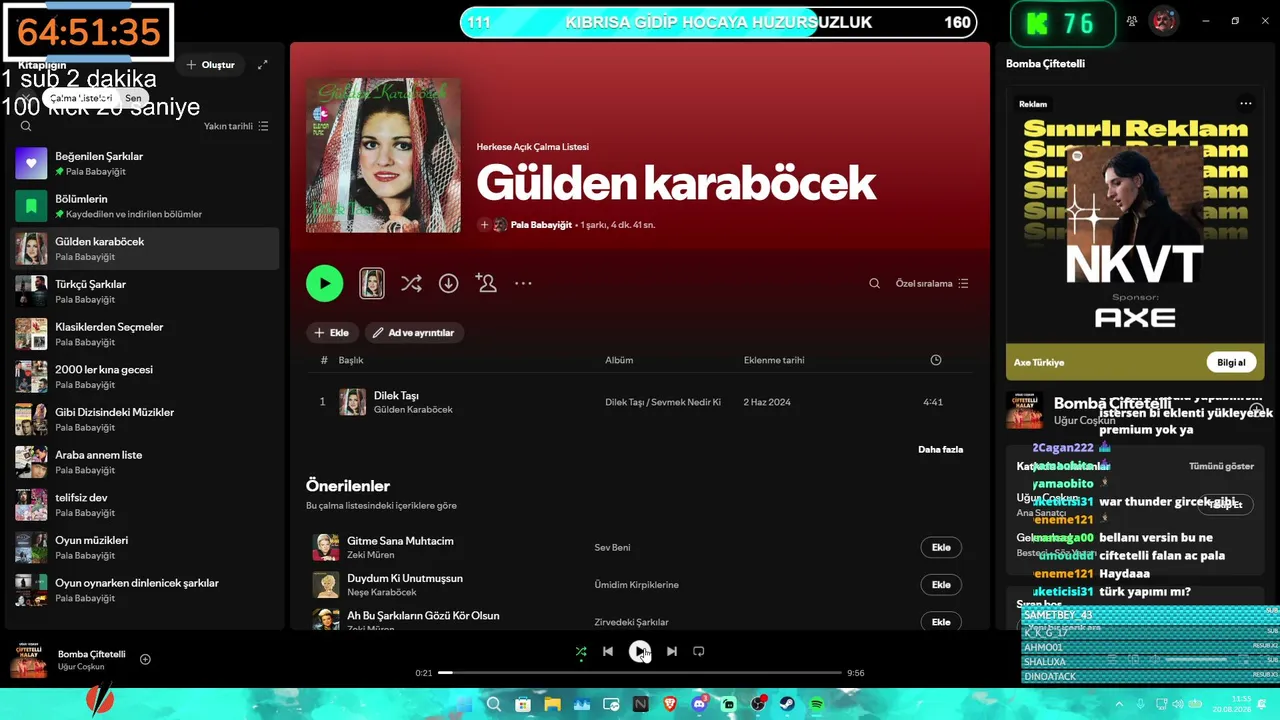The height and width of the screenshot is (720, 1280).
Task: Toggle shuffle in the bottom player bar
Action: pyautogui.click(x=581, y=651)
